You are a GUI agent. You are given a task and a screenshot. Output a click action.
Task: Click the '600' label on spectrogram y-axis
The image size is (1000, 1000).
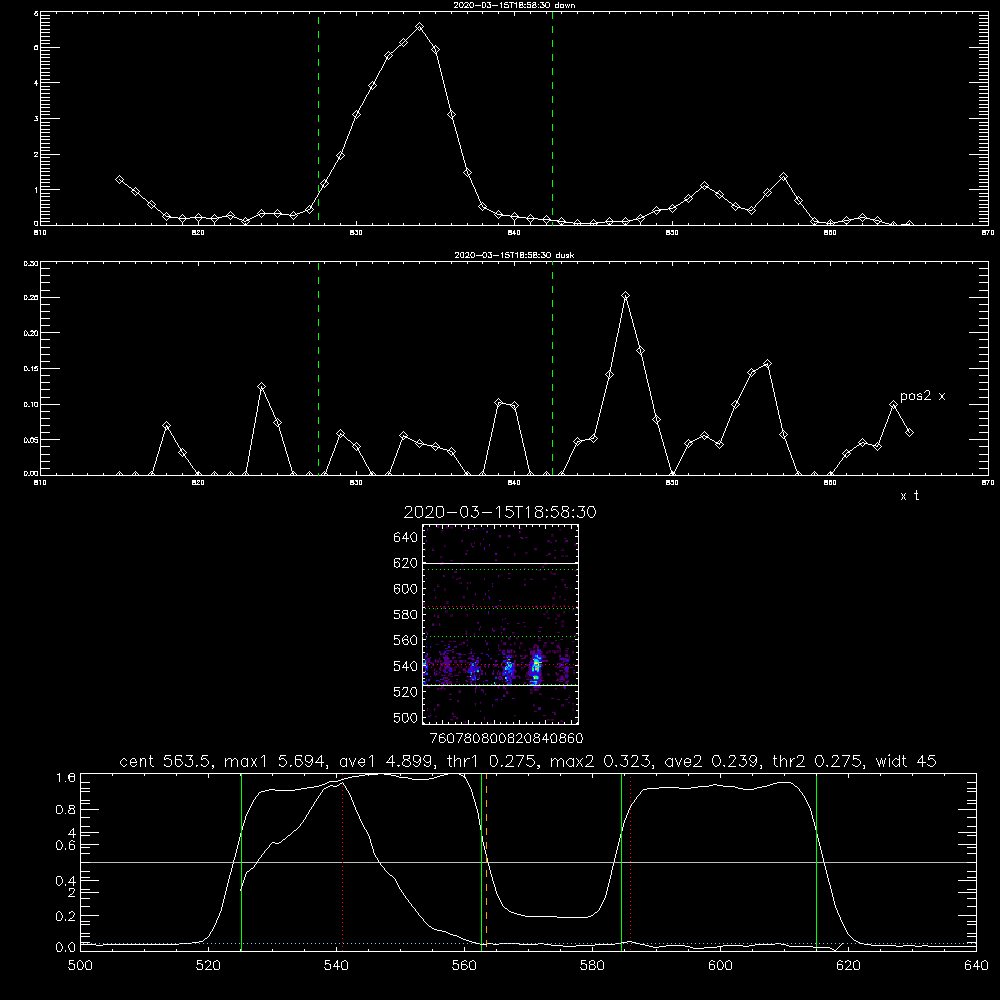click(406, 589)
